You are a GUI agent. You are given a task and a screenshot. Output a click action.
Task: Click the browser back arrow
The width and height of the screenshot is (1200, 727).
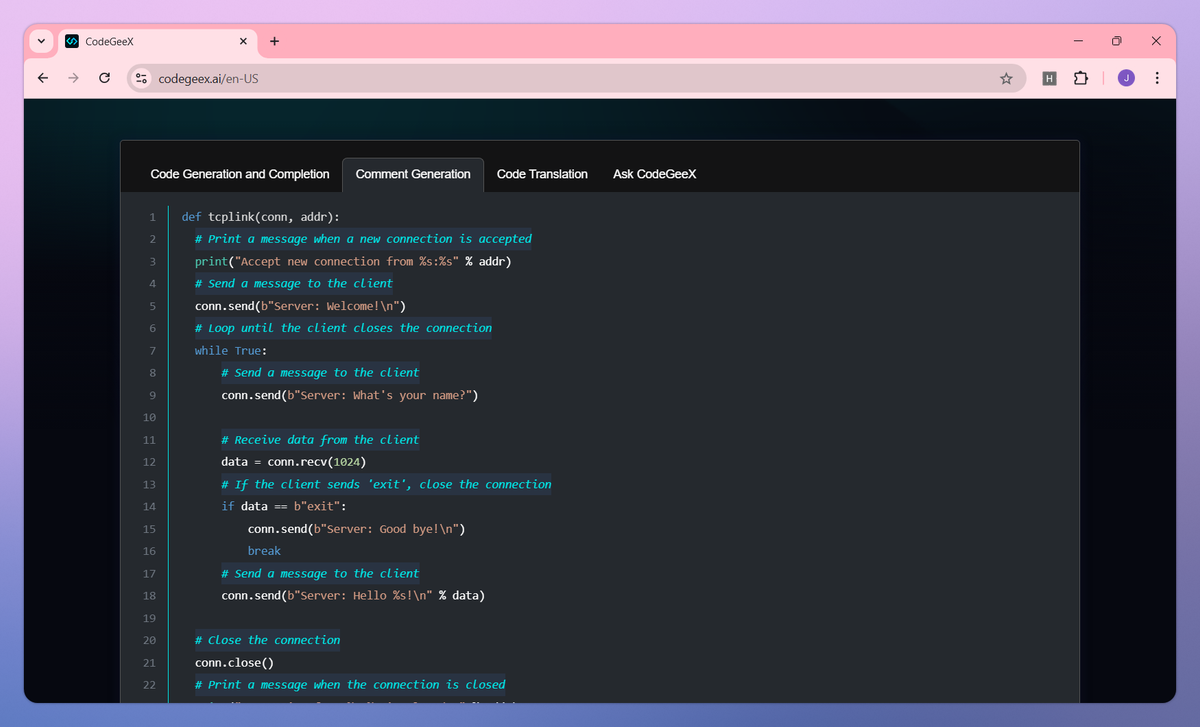pos(42,78)
